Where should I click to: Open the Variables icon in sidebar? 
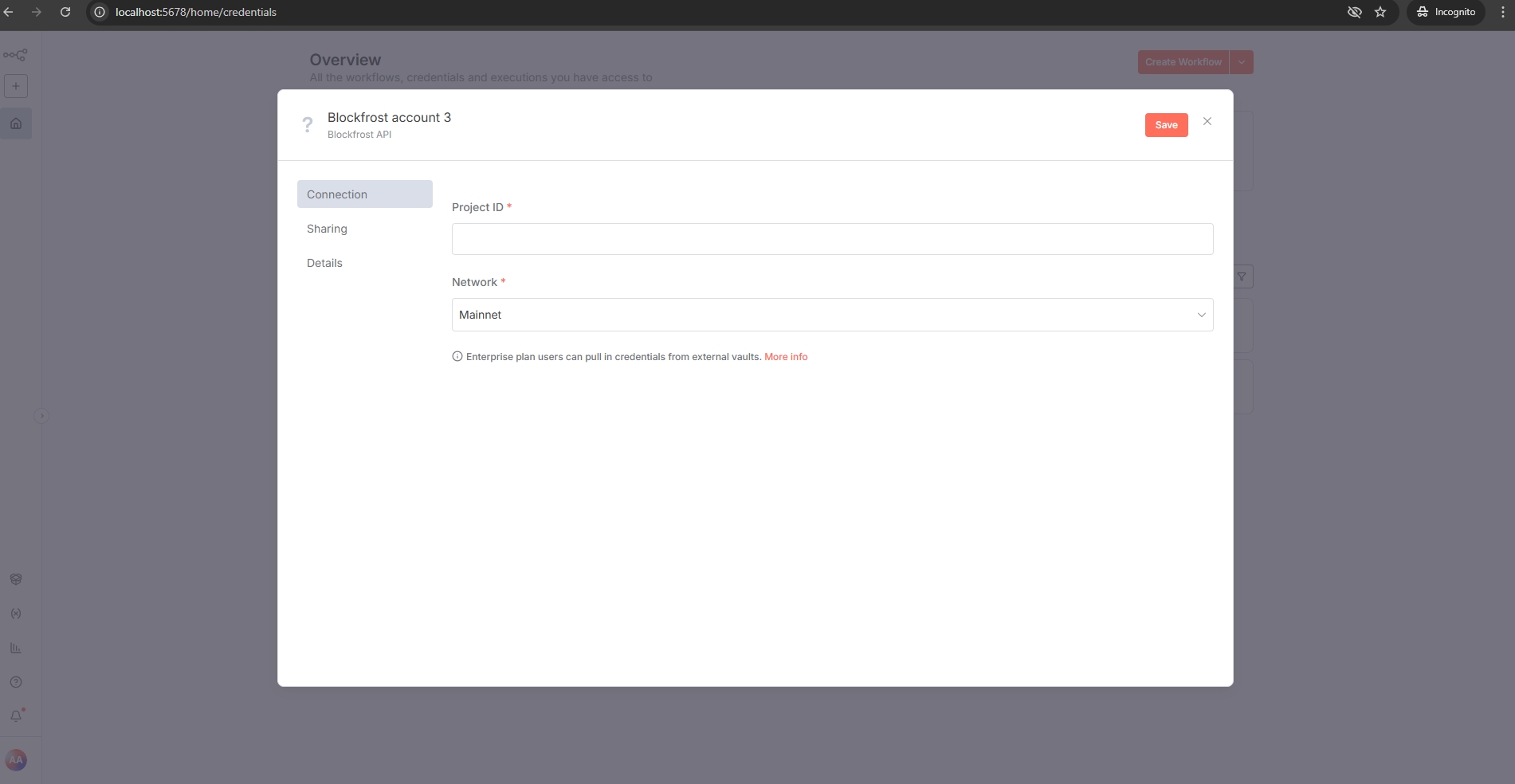16,613
